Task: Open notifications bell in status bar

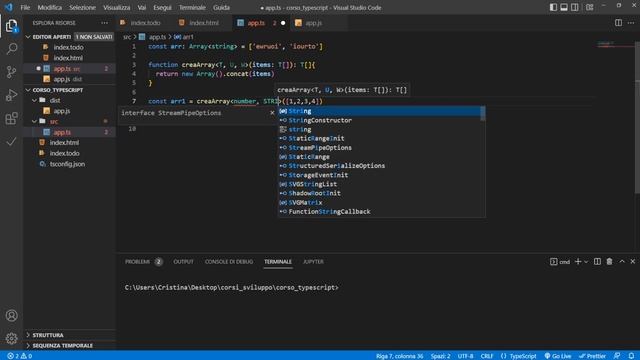Action: click(x=631, y=356)
